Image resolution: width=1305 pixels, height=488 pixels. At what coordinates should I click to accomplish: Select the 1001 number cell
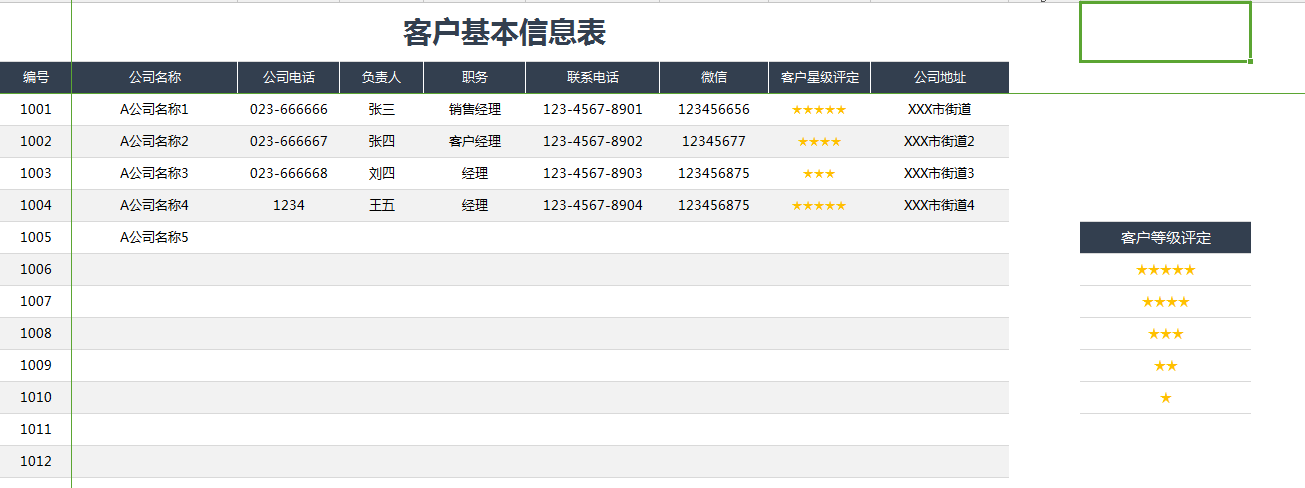tap(36, 110)
